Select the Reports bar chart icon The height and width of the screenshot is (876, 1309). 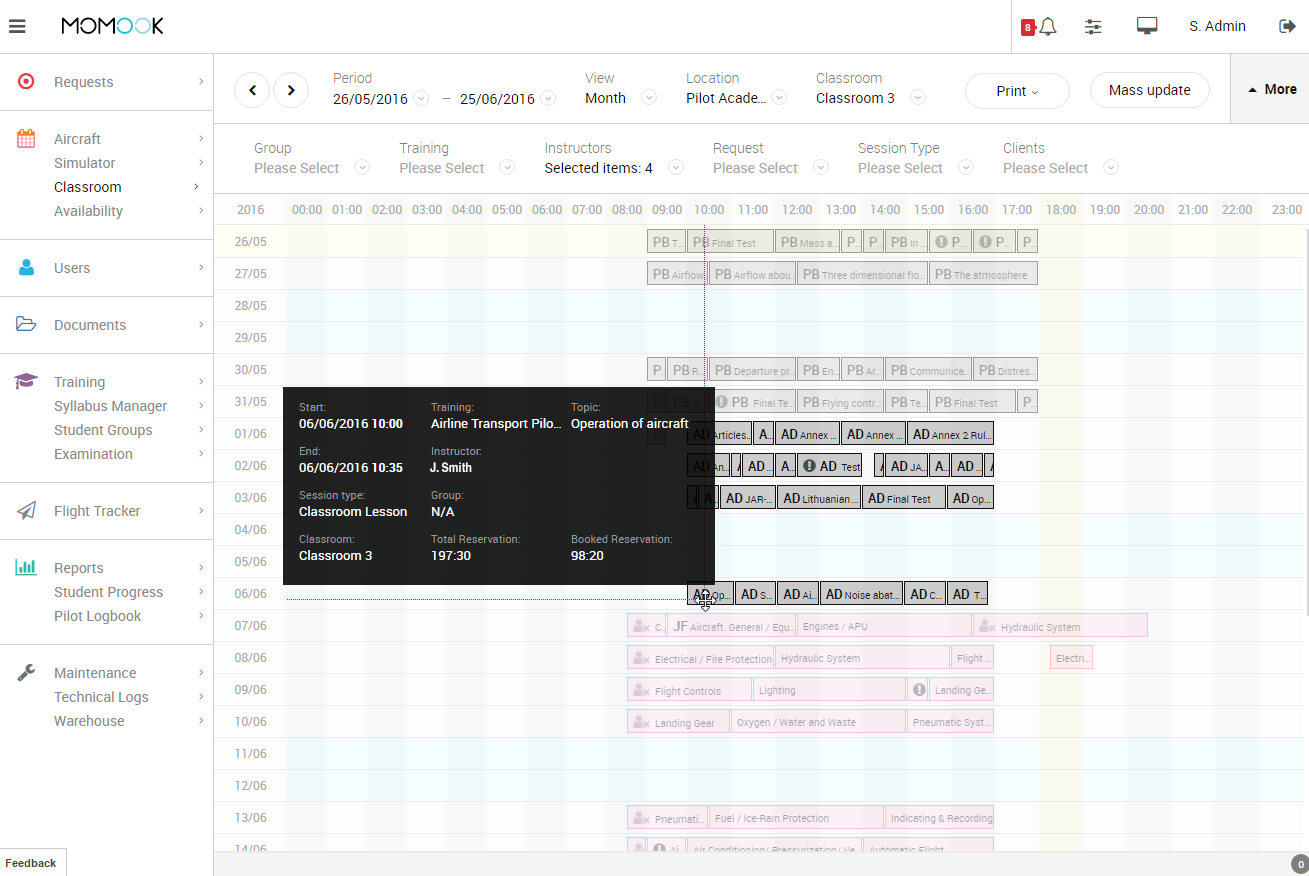point(24,567)
